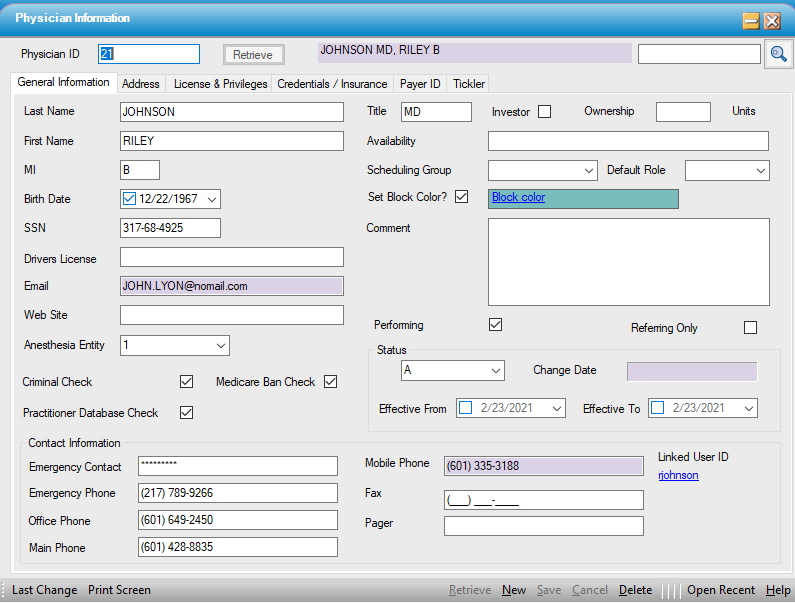The image size is (795, 603).
Task: Click the Retrieve button beside Physician ID
Action: coord(253,55)
